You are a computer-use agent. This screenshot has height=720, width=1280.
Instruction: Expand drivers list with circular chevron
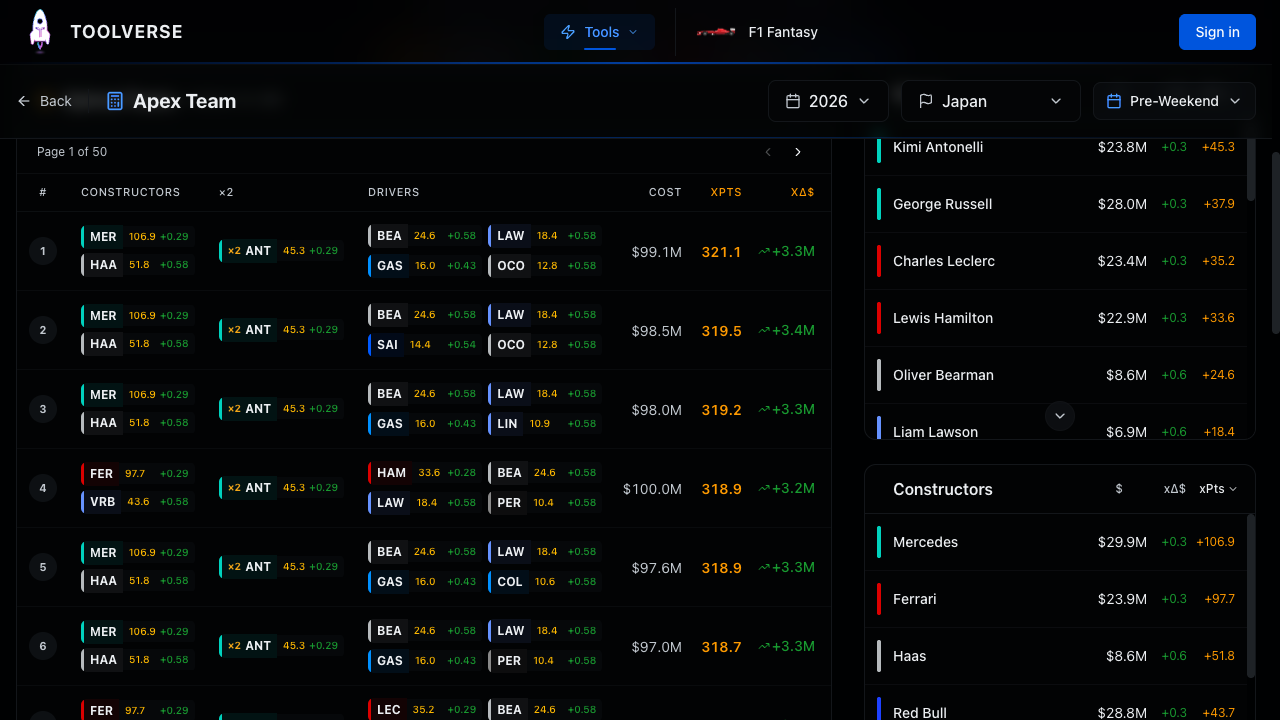(x=1060, y=415)
